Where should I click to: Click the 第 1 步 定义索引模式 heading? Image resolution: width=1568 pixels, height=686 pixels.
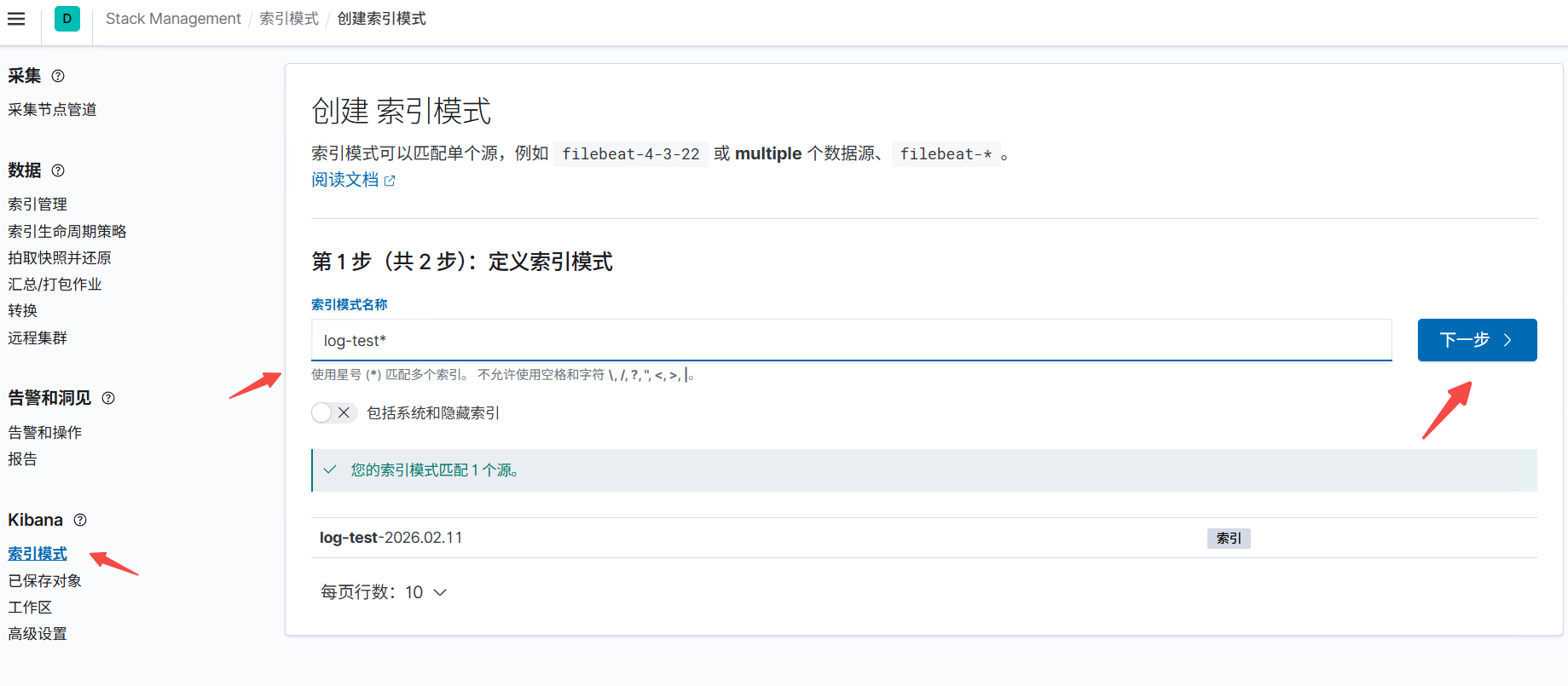coord(462,262)
